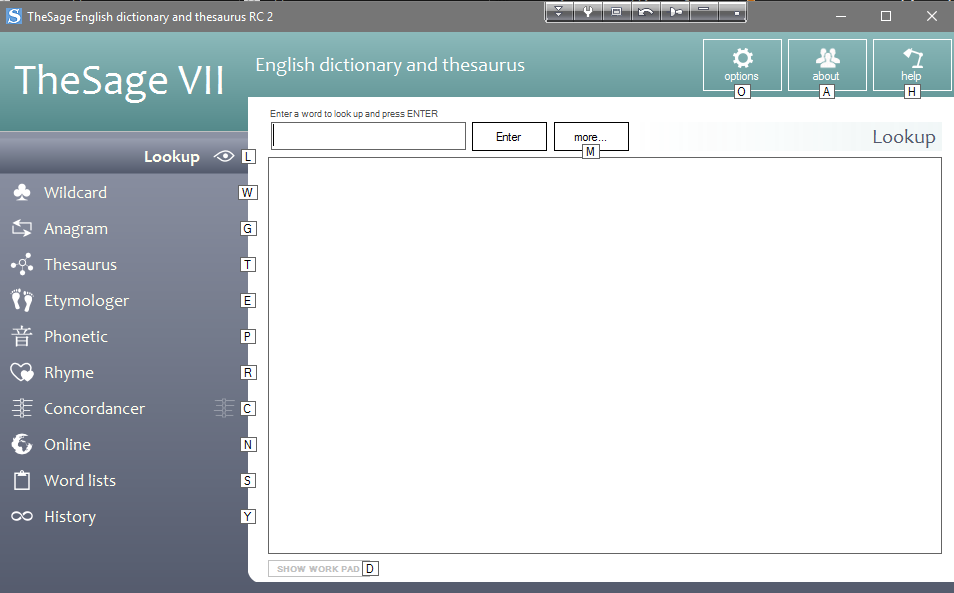This screenshot has height=593, width=954.
Task: Click the Show Work Pad button
Action: click(x=318, y=569)
